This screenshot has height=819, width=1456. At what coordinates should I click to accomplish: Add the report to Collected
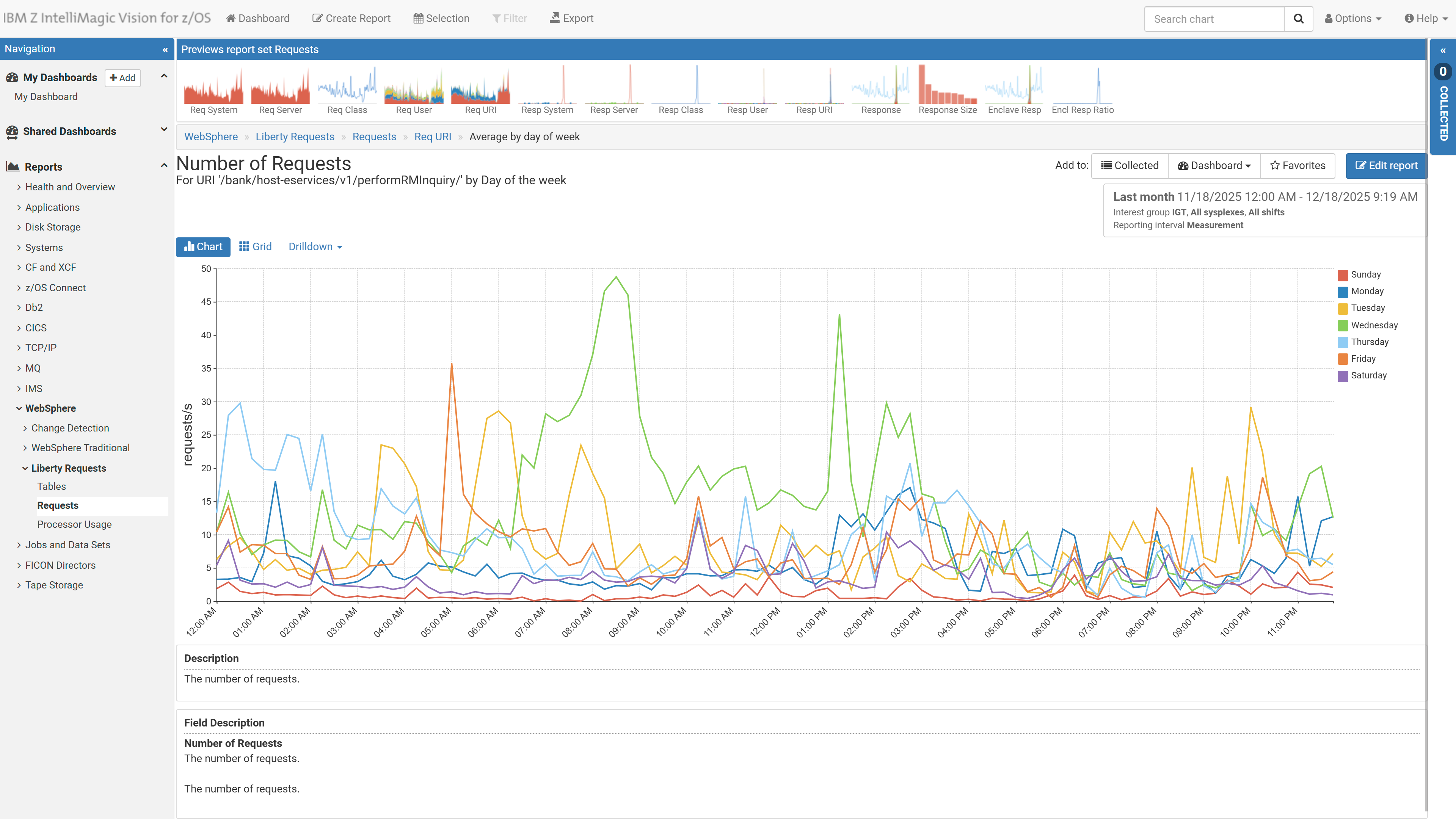click(x=1130, y=166)
